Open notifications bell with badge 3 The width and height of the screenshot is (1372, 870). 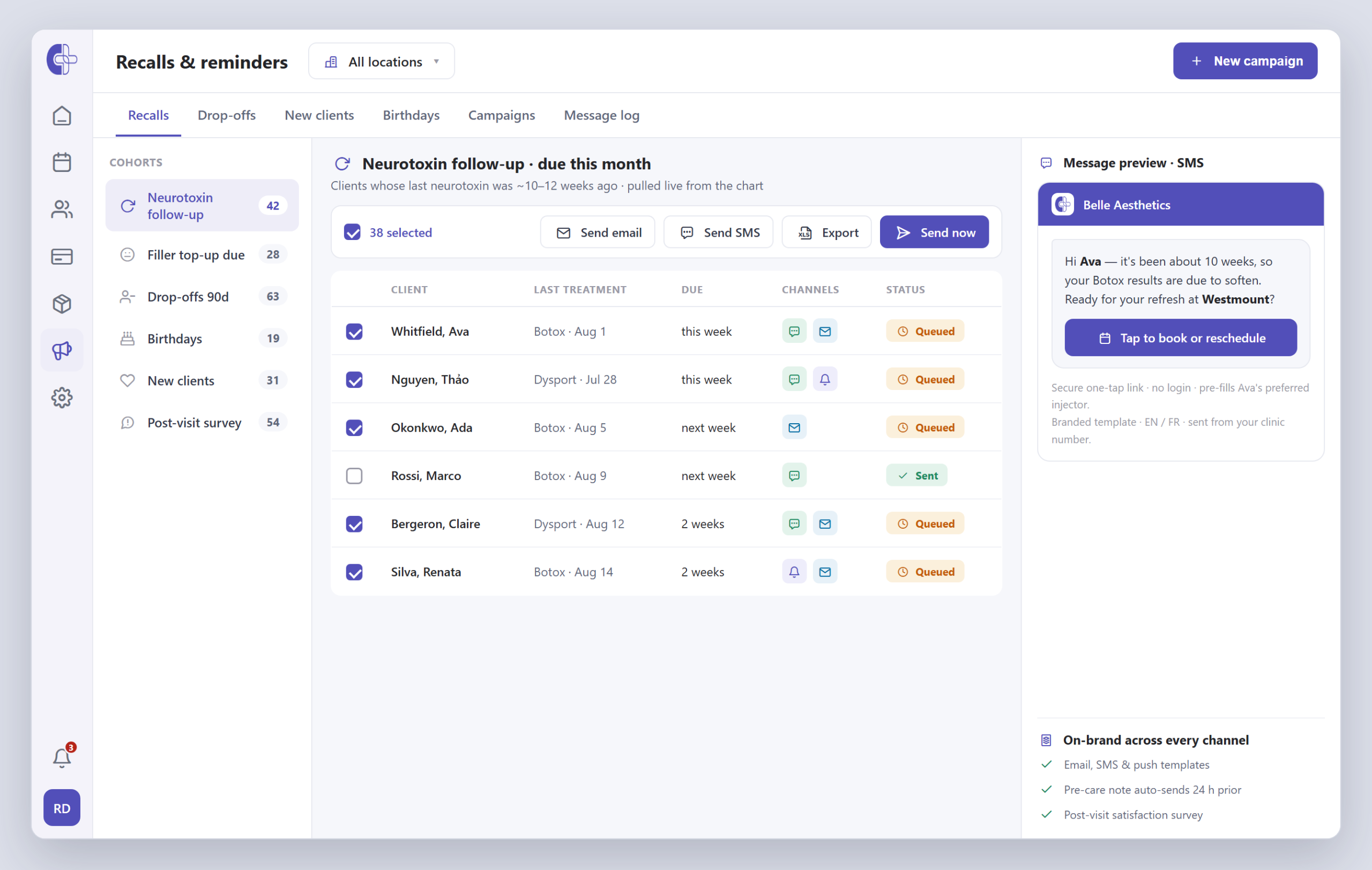click(62, 757)
